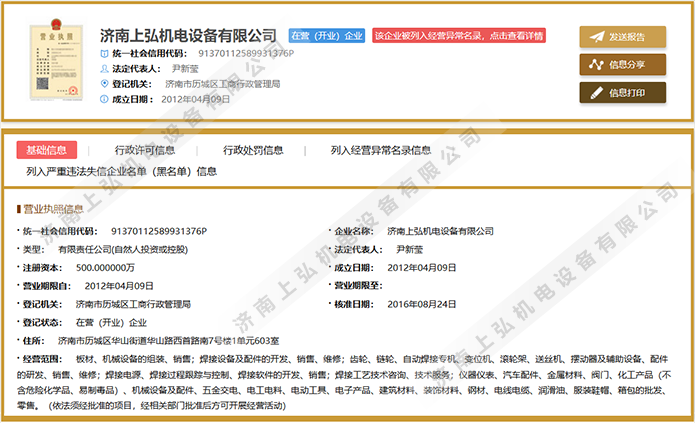Viewport: 695px width, 423px height.
Task: Click the share icon on 信息分享
Action: 597,65
